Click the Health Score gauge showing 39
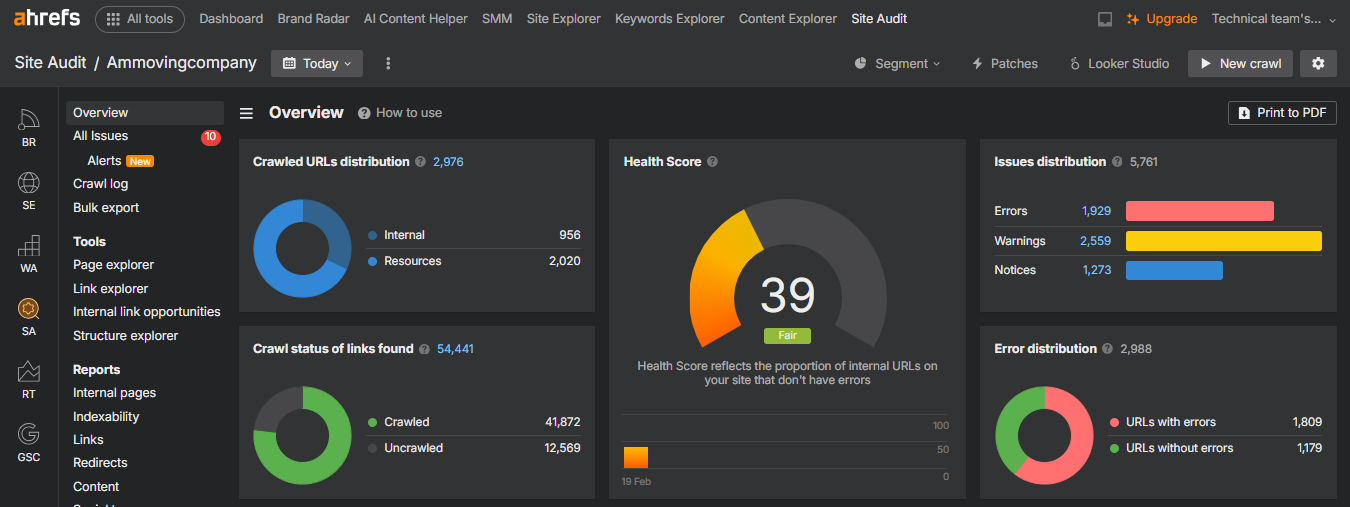The height and width of the screenshot is (507, 1350). click(787, 272)
